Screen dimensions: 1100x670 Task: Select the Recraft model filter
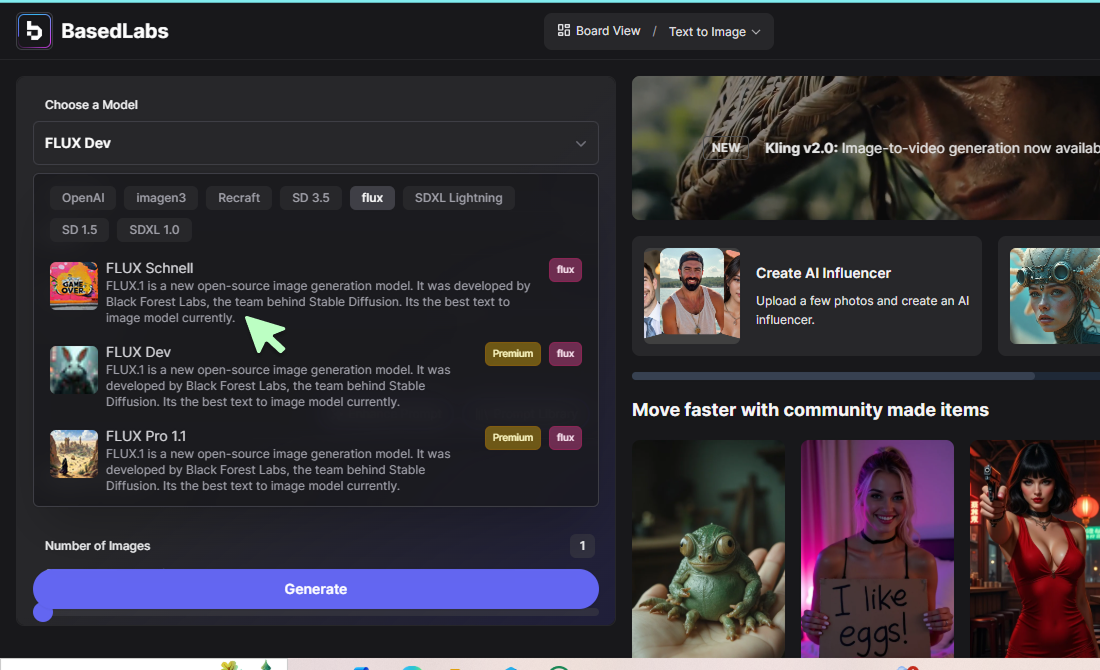[x=239, y=198]
